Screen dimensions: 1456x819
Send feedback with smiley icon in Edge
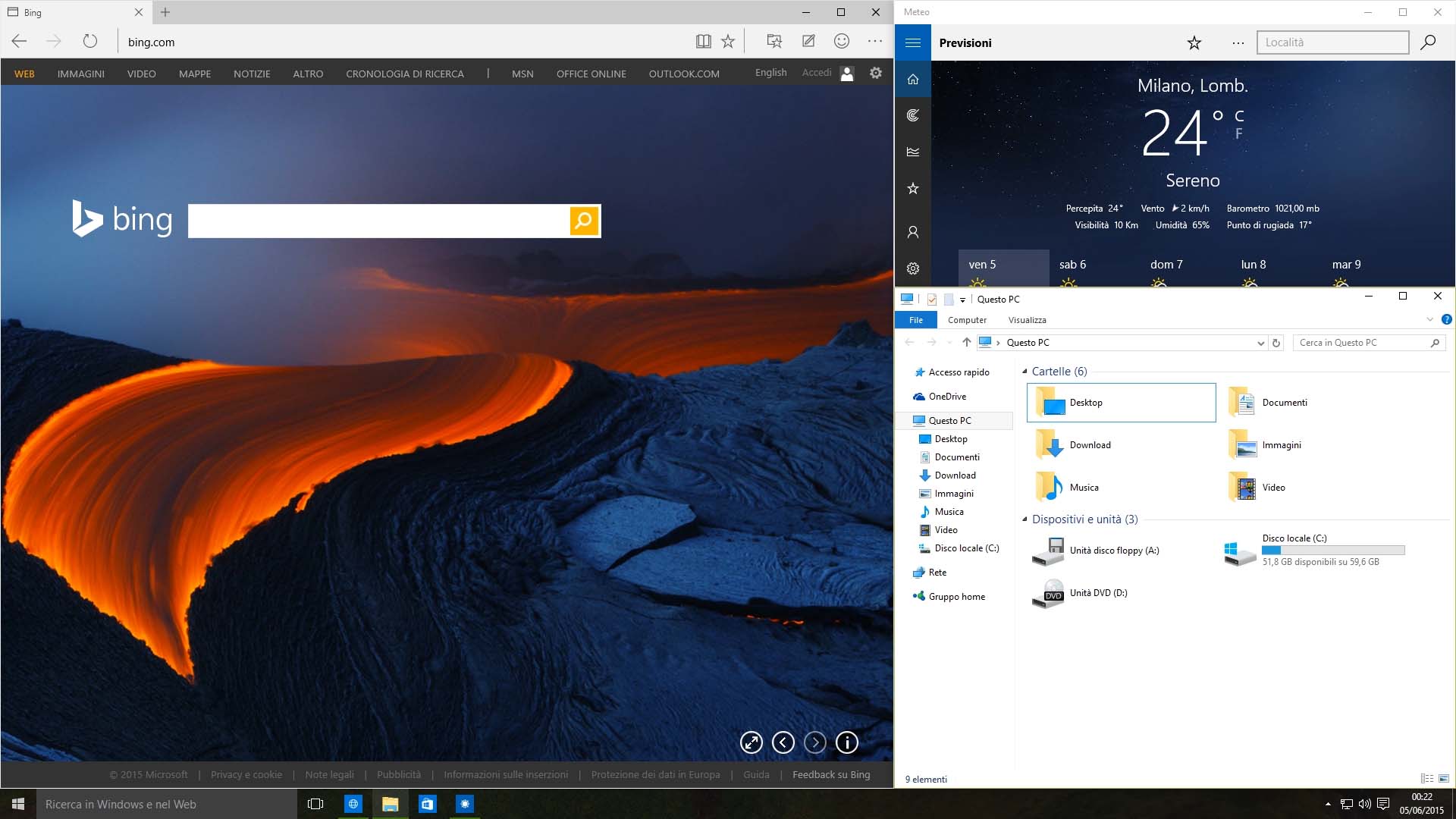(842, 42)
